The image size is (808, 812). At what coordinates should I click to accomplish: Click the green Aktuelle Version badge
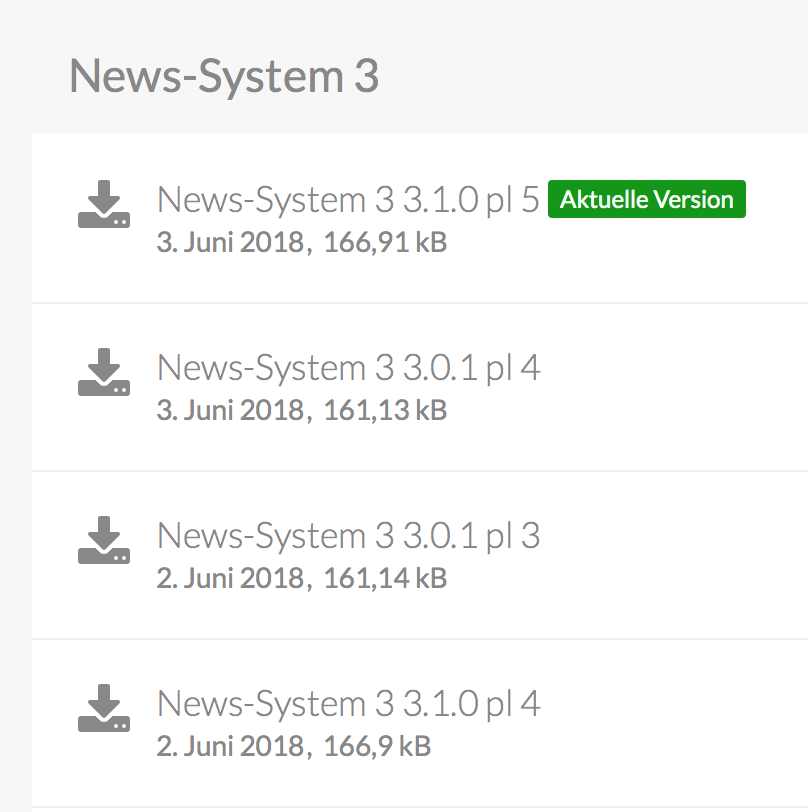647,199
